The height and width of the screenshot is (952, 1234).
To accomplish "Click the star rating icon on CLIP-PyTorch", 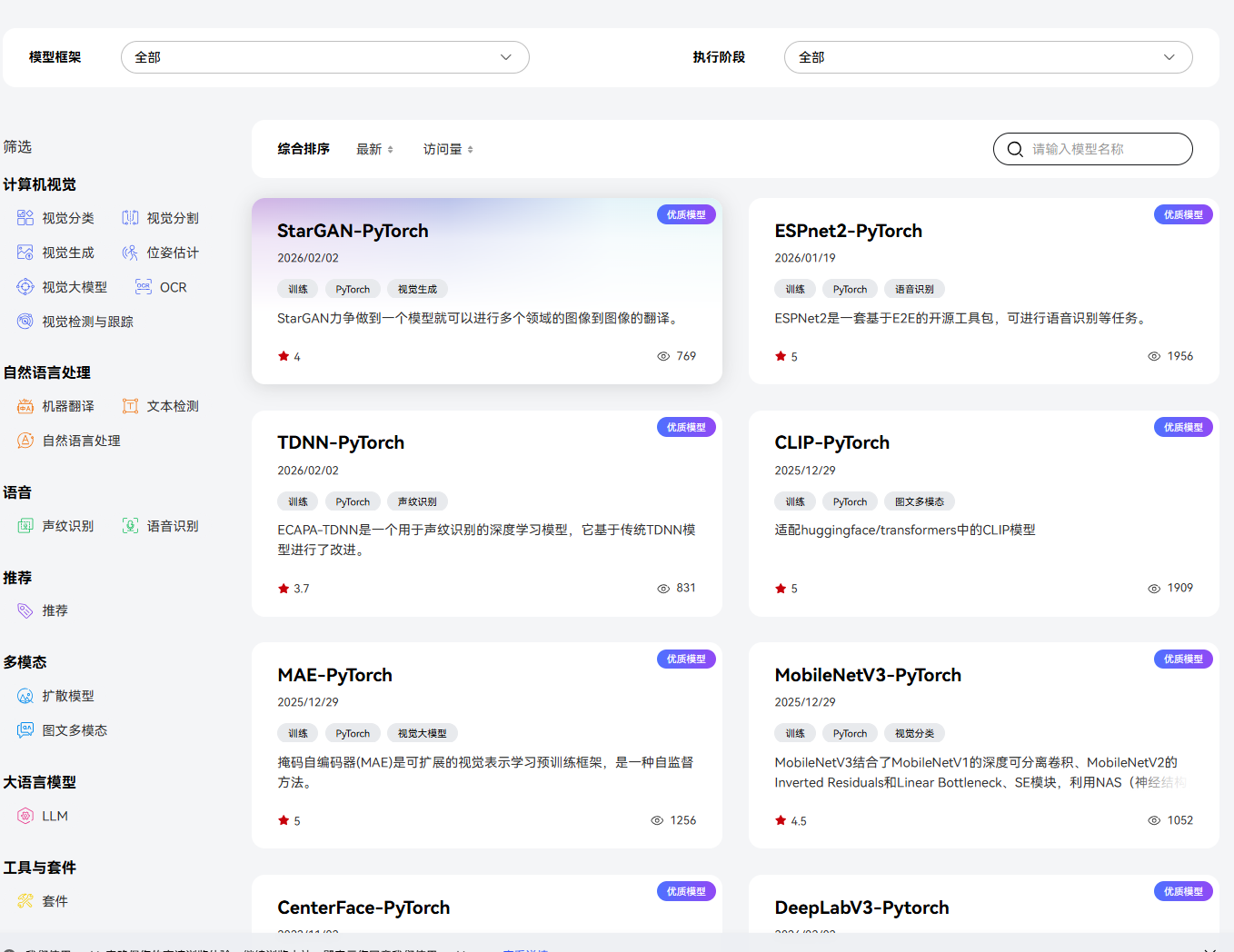I will [x=781, y=589].
